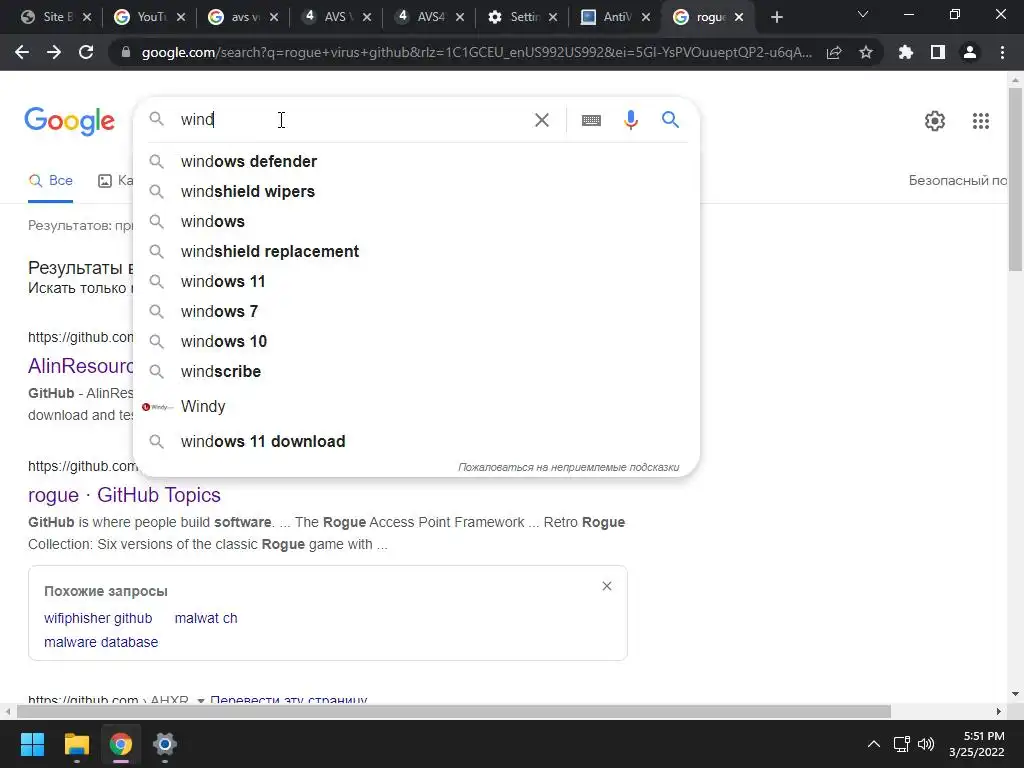The image size is (1024, 768).
Task: Switch to the AntiV tab
Action: tap(616, 17)
